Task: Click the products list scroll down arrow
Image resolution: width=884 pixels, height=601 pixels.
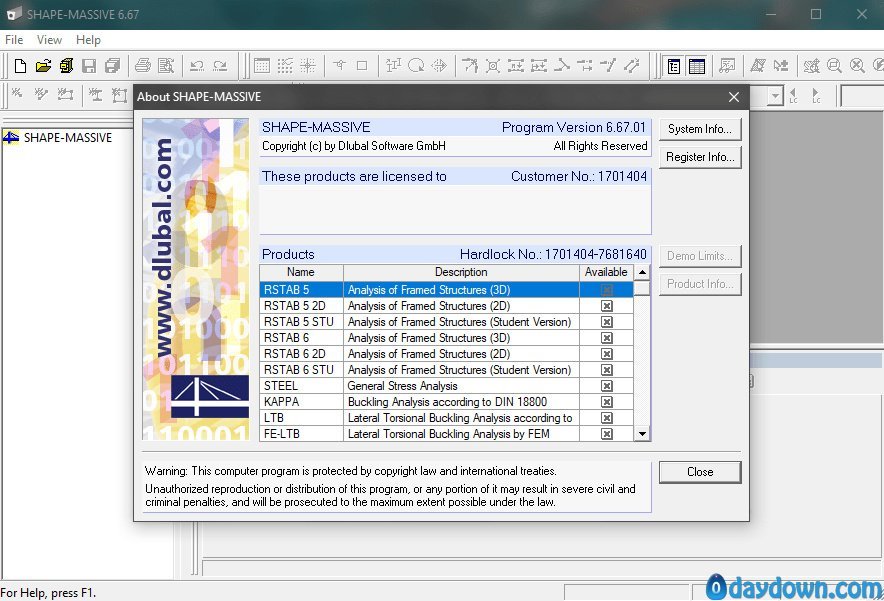Action: (642, 434)
